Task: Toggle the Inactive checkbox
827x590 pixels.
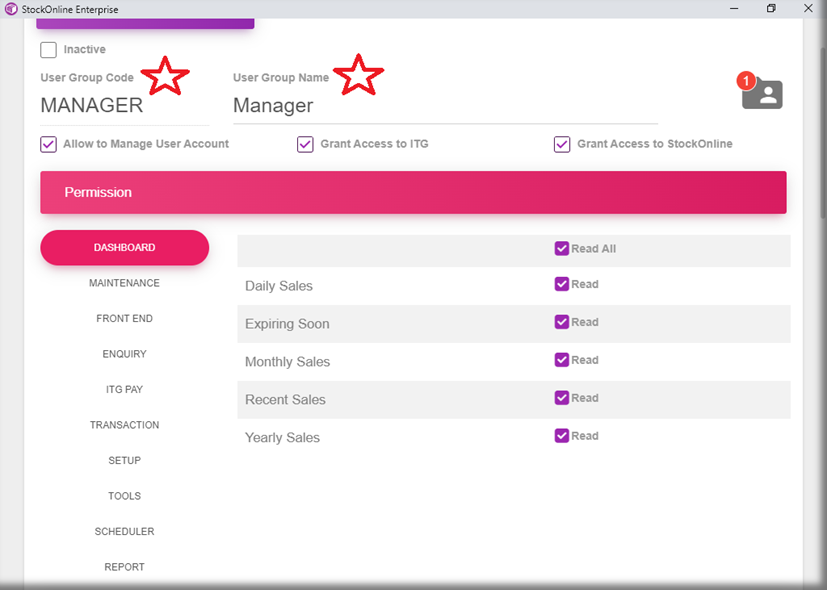Action: tap(48, 50)
